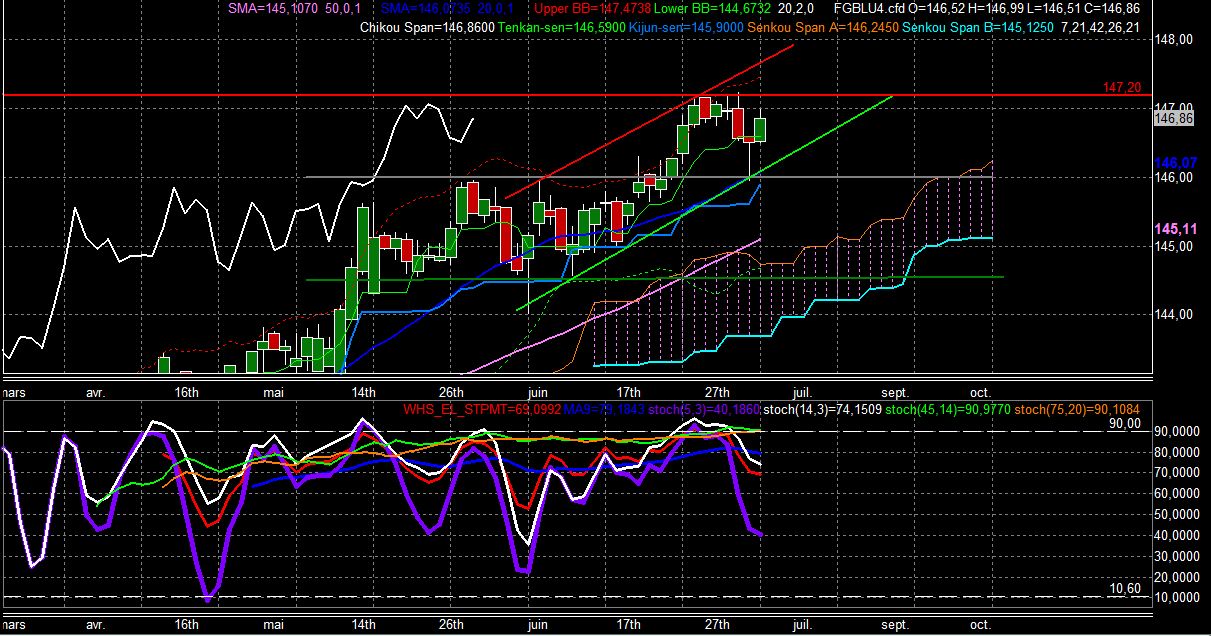Click the 90,00 overbought level label
This screenshot has width=1211, height=636.
pyautogui.click(x=1124, y=424)
